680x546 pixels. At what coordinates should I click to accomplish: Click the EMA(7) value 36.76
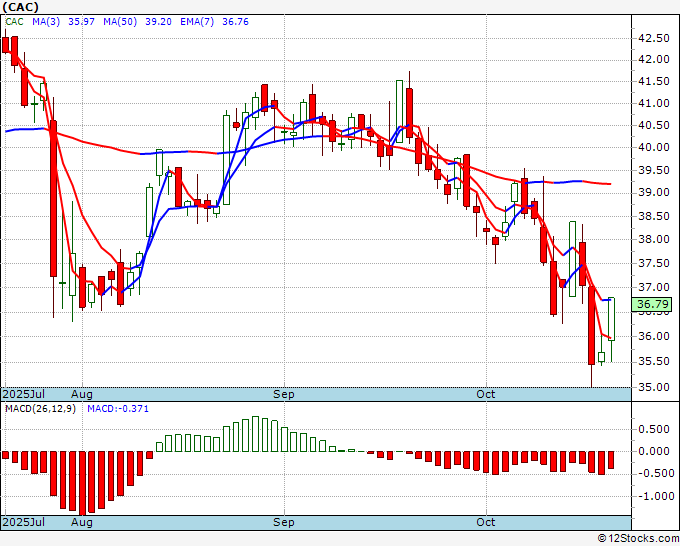[235, 22]
